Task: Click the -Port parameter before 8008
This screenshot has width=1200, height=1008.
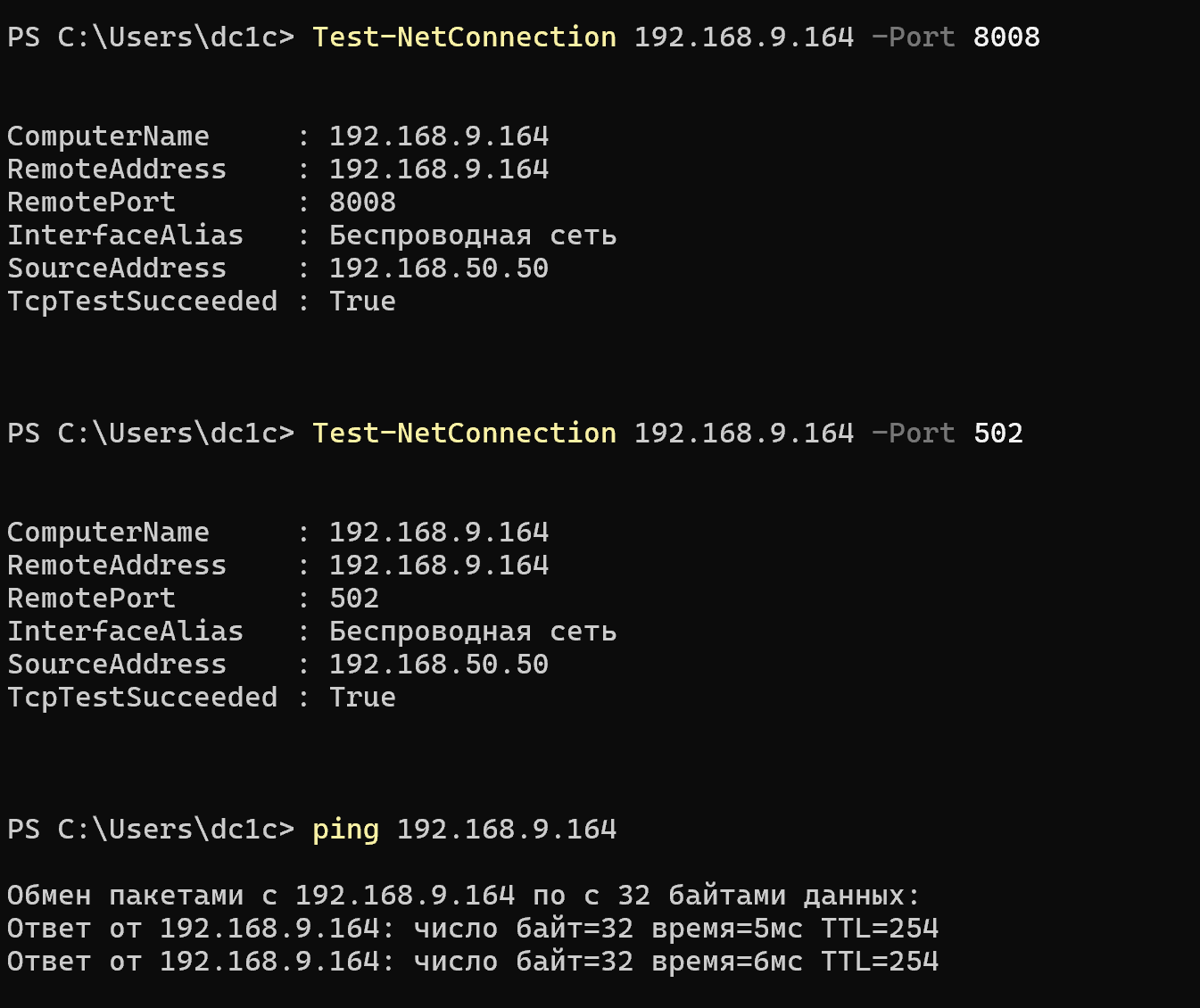Action: (913, 37)
